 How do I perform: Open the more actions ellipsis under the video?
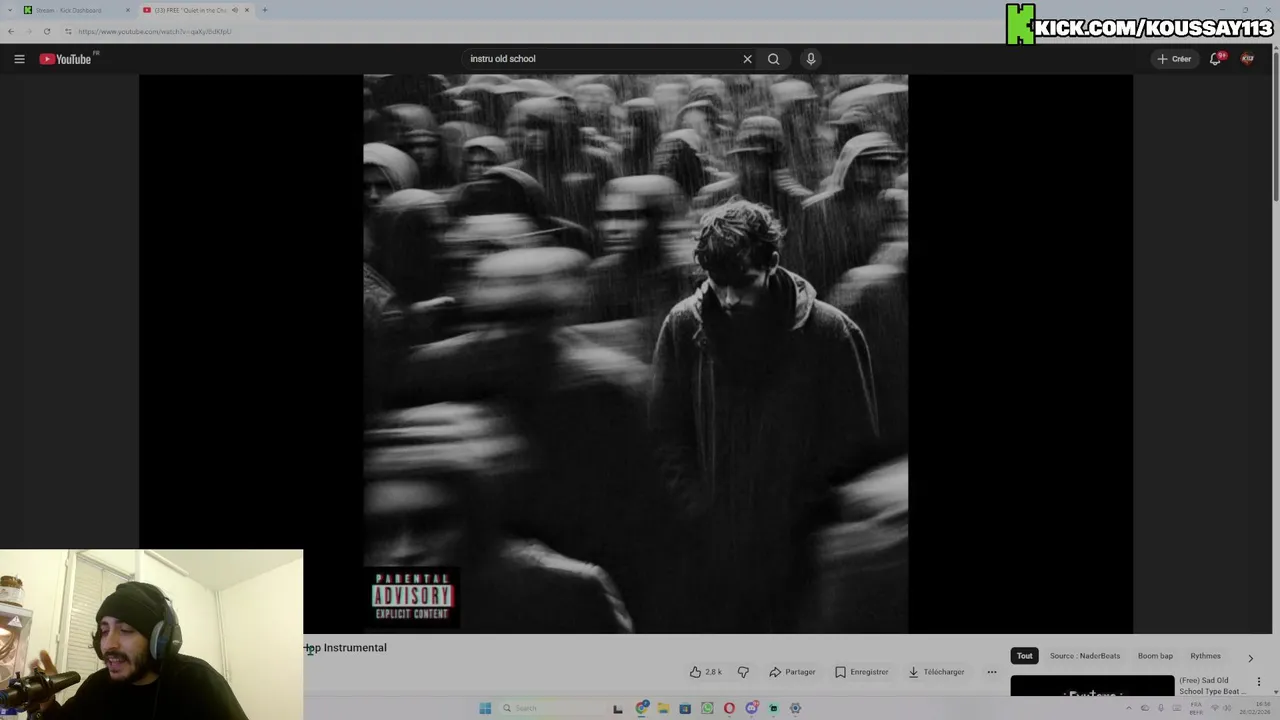992,672
